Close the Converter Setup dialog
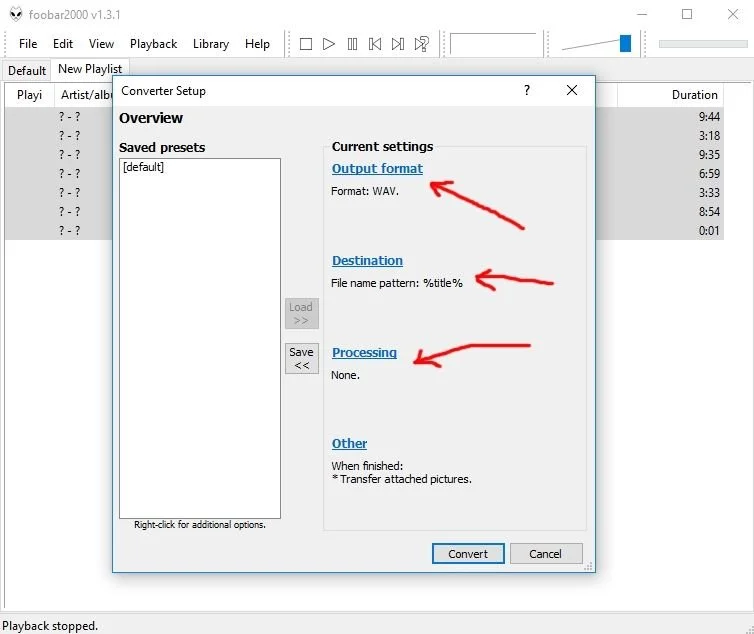754x634 pixels. [x=572, y=90]
